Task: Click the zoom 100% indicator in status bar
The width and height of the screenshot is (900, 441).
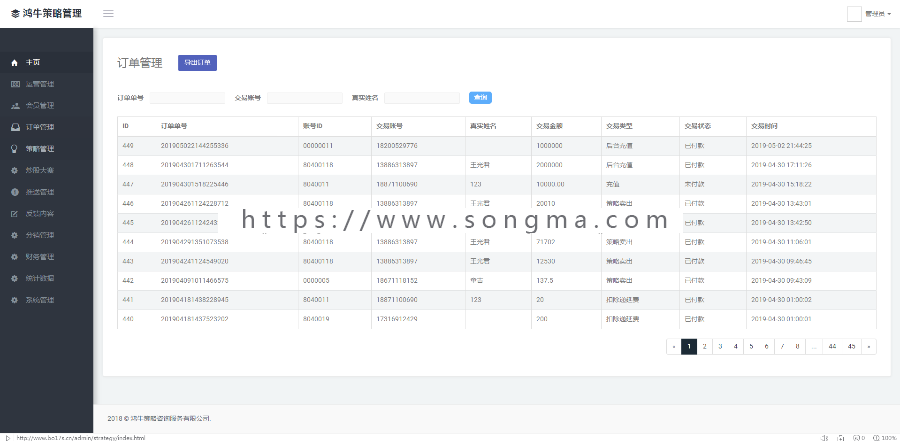Action: click(x=884, y=438)
